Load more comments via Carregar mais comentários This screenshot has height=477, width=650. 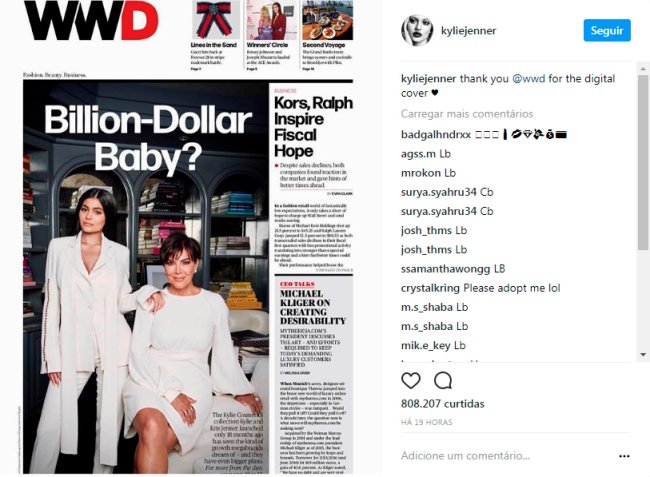(467, 114)
